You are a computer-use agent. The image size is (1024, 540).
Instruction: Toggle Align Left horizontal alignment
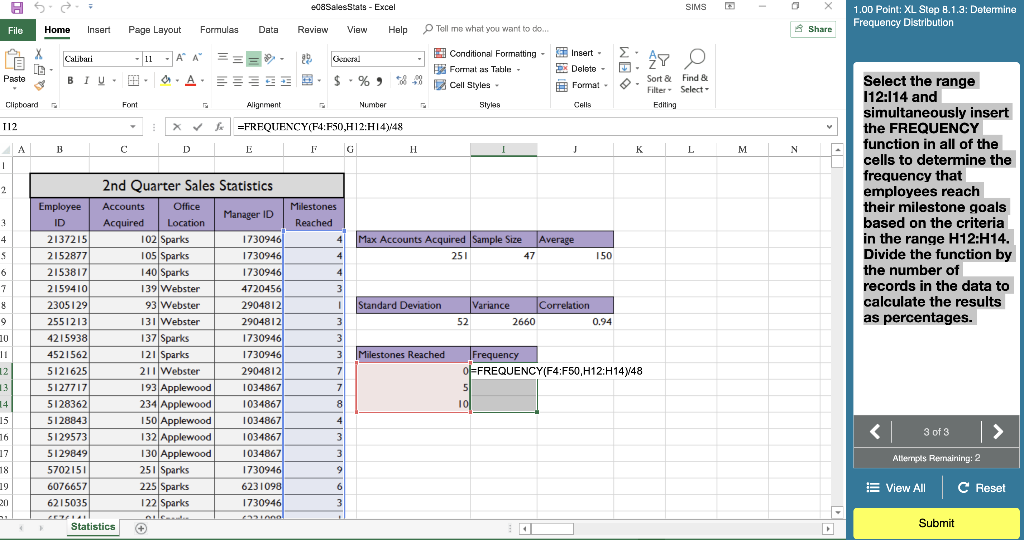(222, 81)
